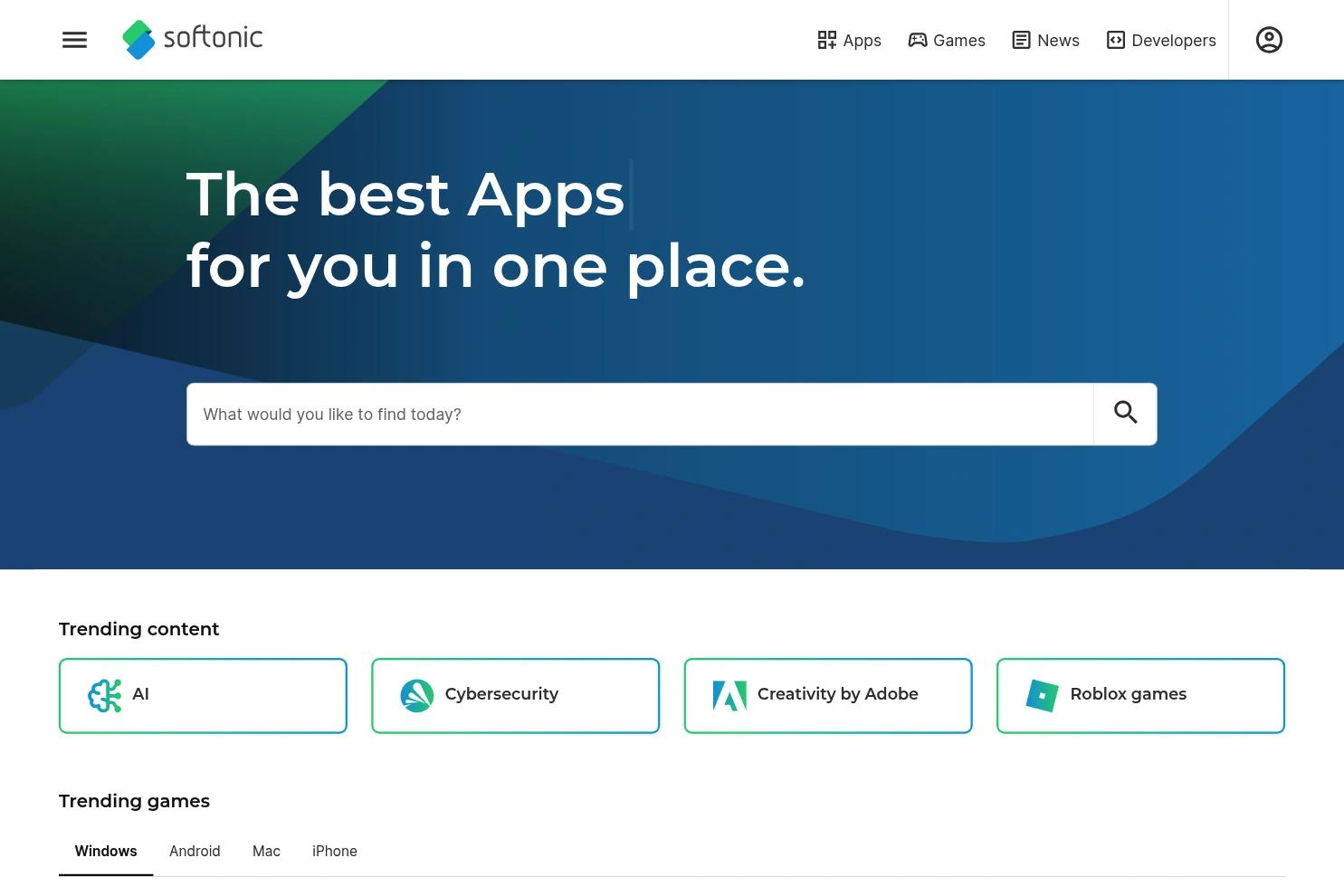Go to the Developers page
Viewport: 1344px width, 896px height.
[1161, 40]
